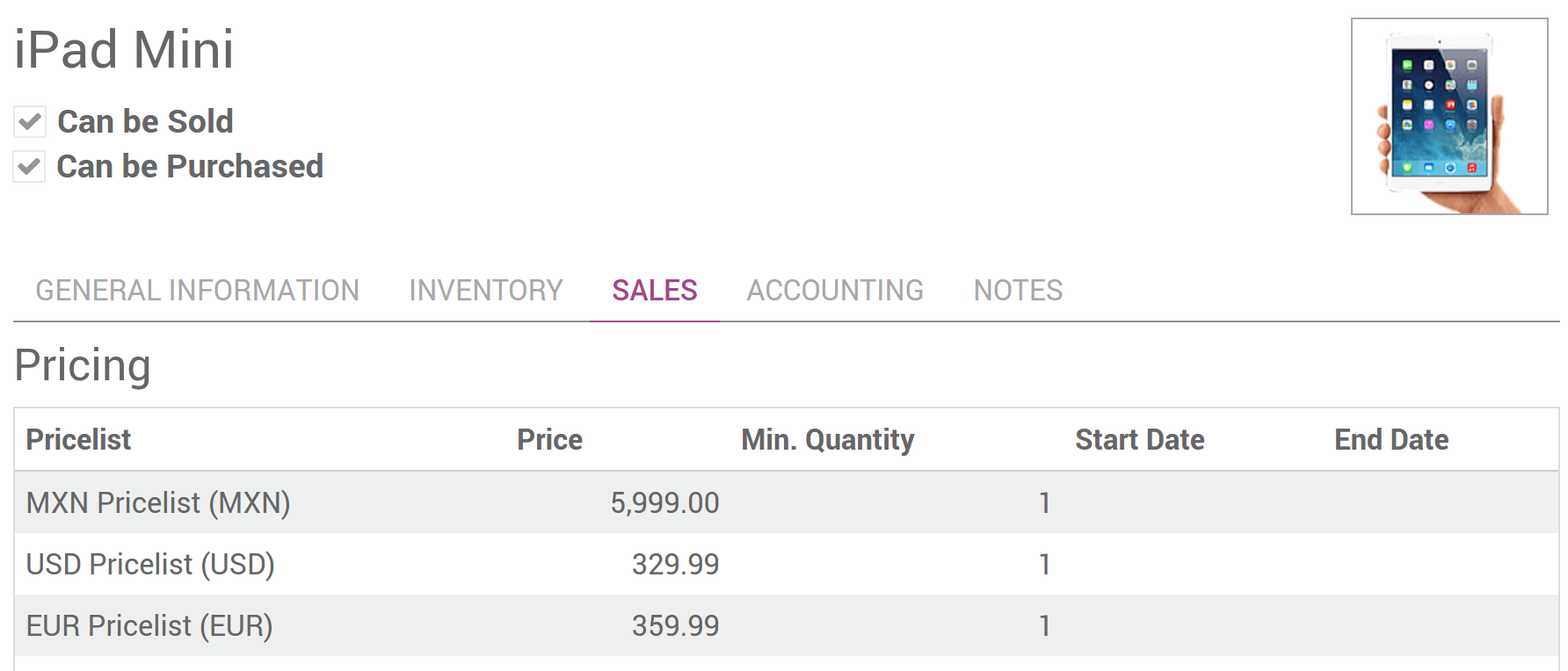The height and width of the screenshot is (671, 1568).
Task: Disable the Can be Purchased option
Action: [x=29, y=166]
